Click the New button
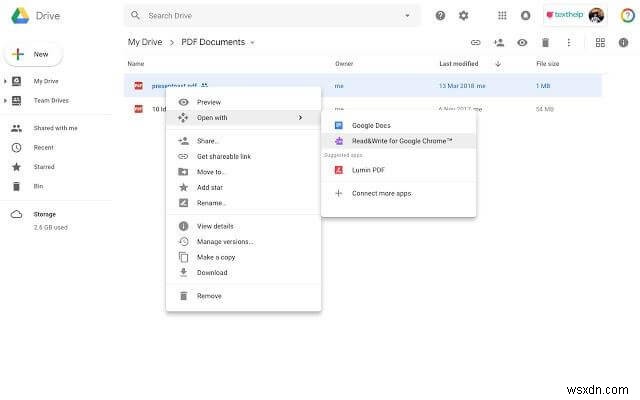Image resolution: width=640 pixels, height=400 pixels. [33, 54]
